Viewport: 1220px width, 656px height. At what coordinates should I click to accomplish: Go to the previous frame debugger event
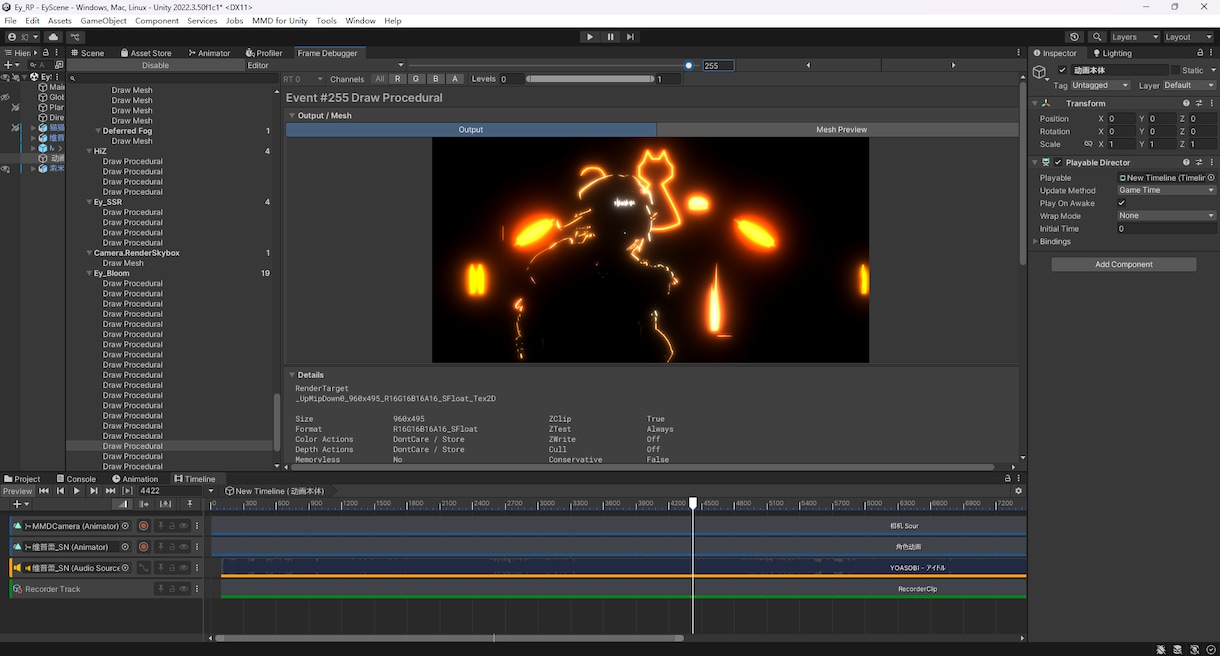(x=808, y=65)
